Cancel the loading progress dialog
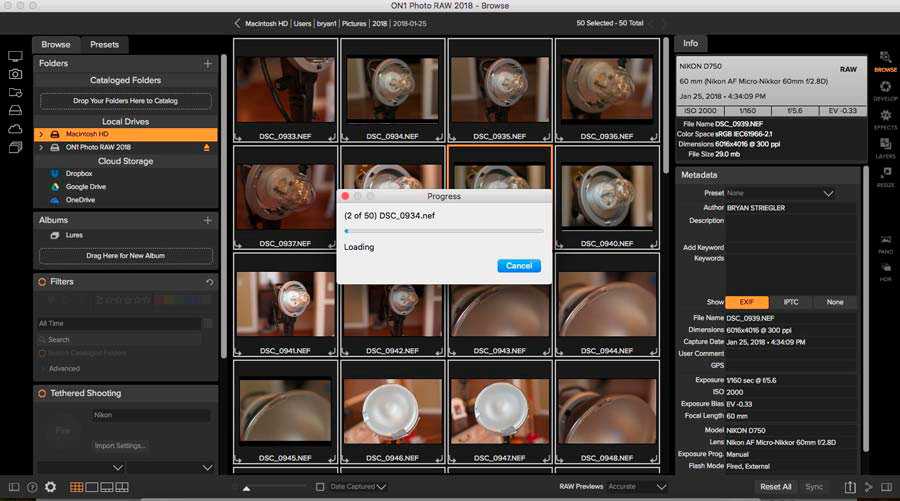900x501 pixels. click(518, 266)
